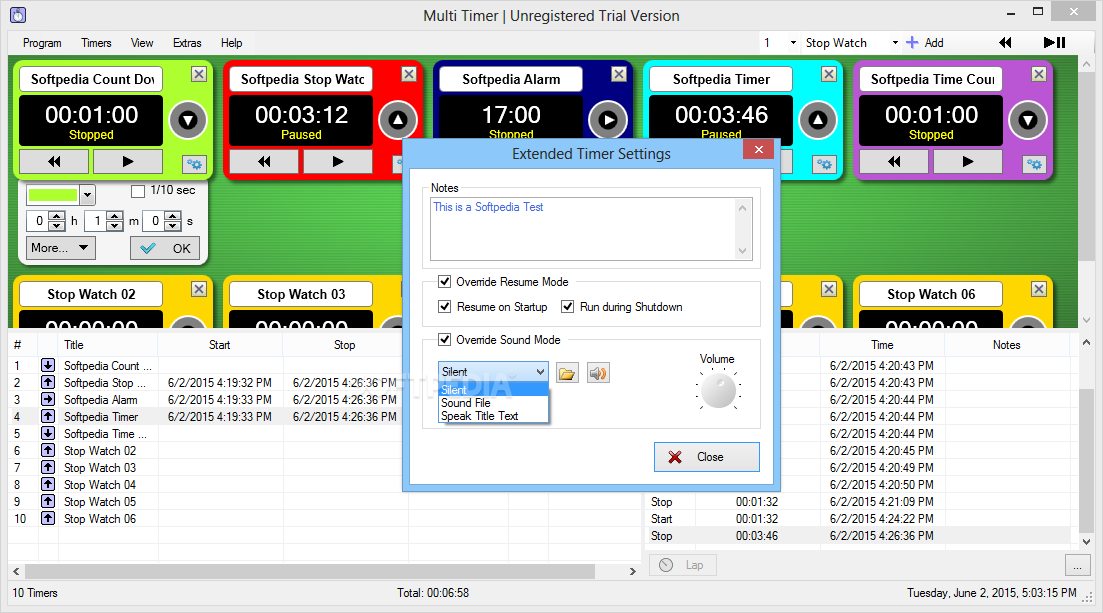1103x613 pixels.
Task: Click the Close button in settings dialog
Action: tap(707, 457)
